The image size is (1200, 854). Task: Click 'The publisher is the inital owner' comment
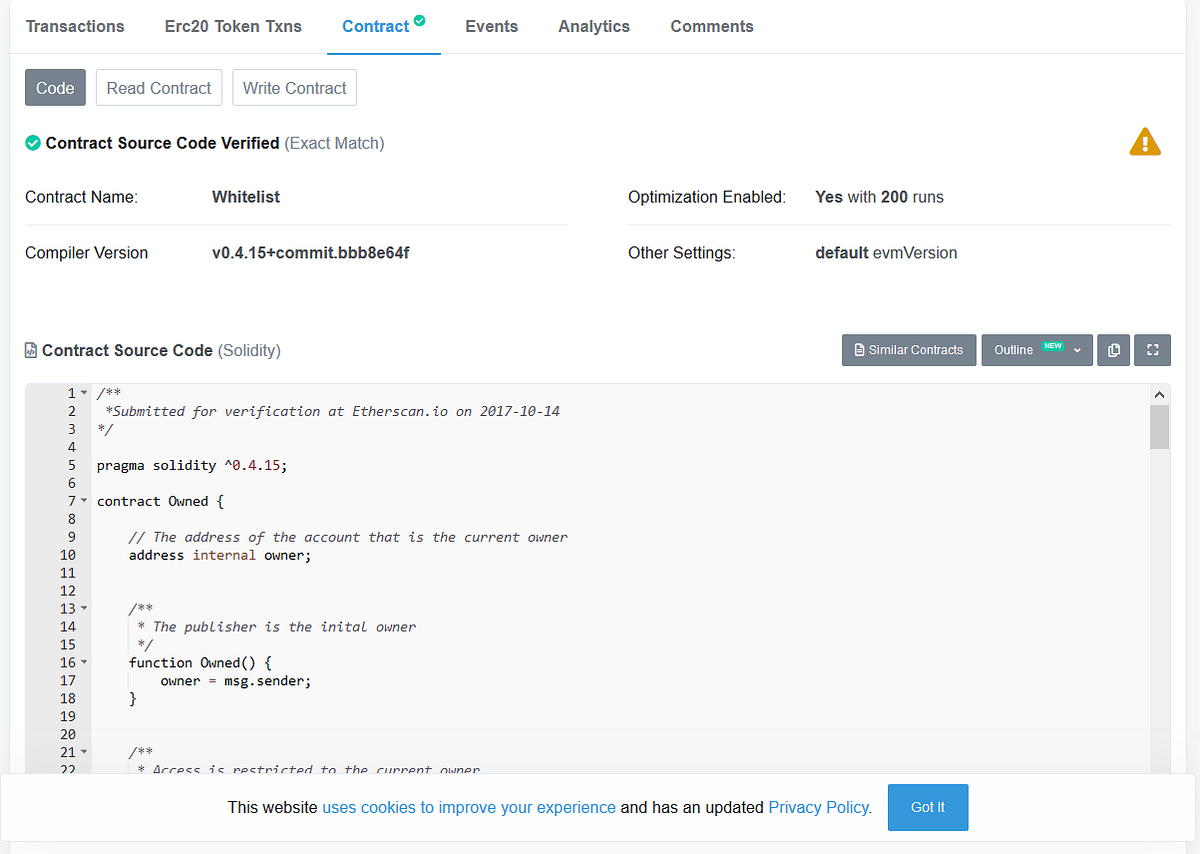click(x=284, y=627)
